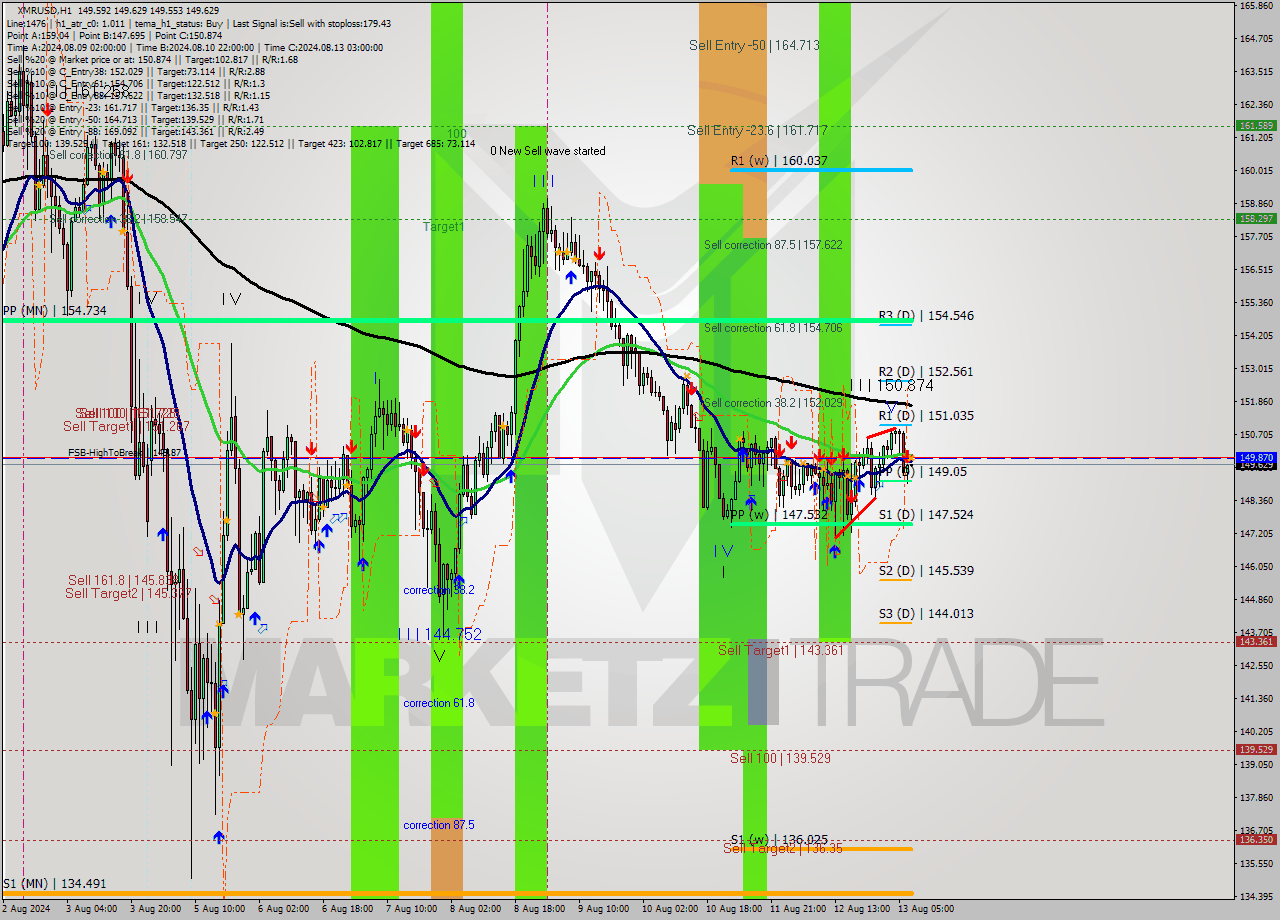Click '12 Aug 13:00' on the time axis
The width and height of the screenshot is (1280, 920).
point(860,909)
